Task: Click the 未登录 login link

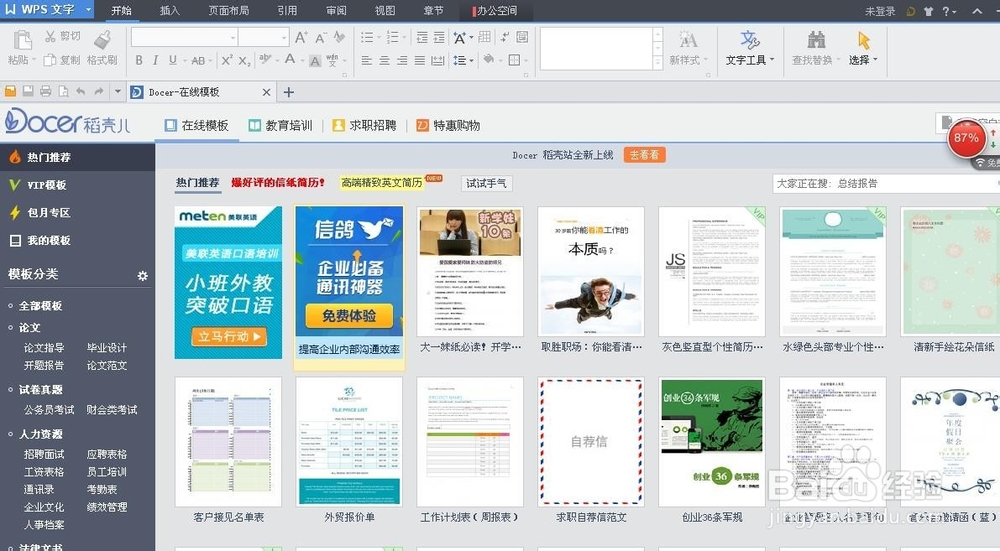Action: point(880,11)
